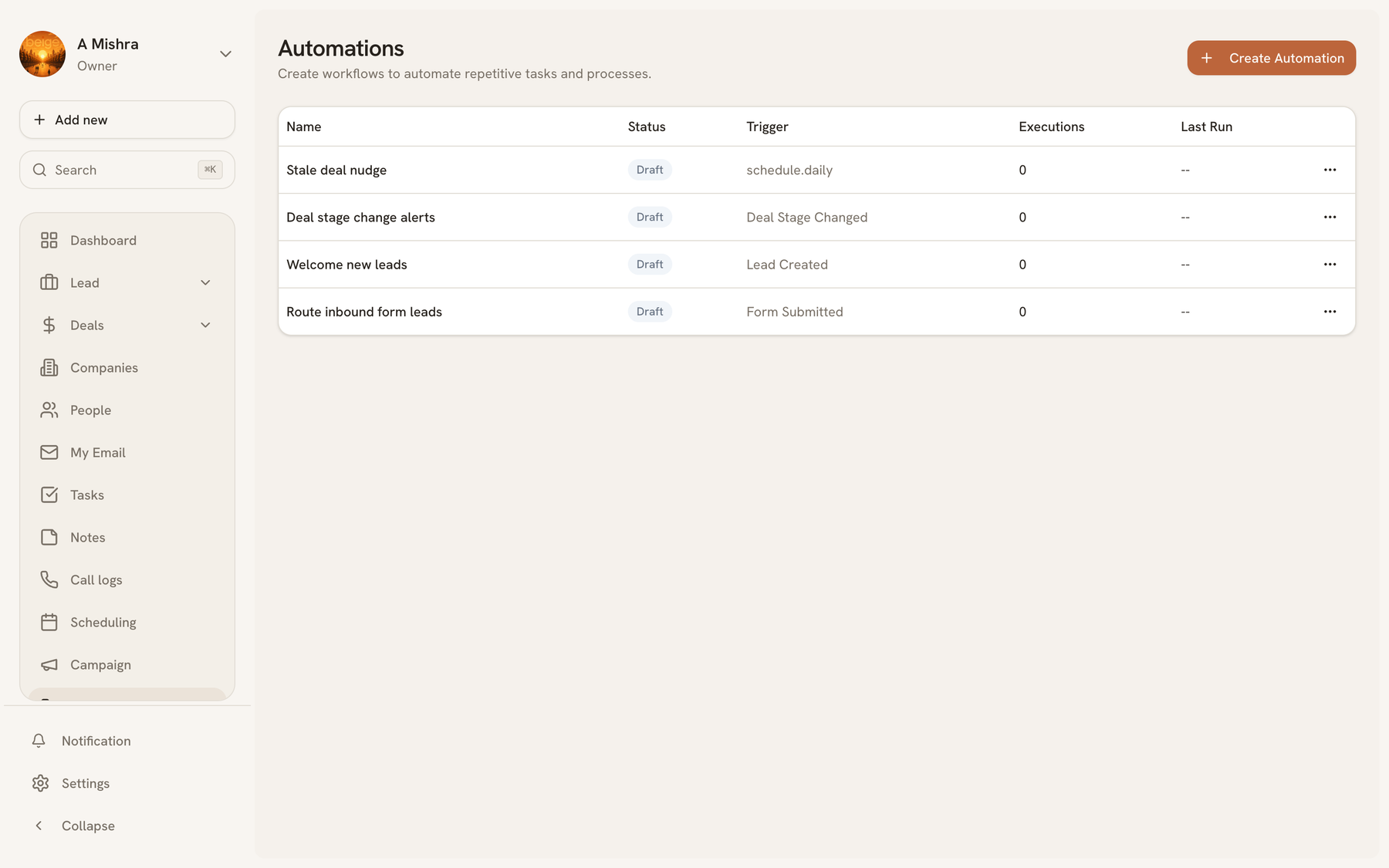
Task: Click the Scheduling calendar icon
Action: click(49, 622)
